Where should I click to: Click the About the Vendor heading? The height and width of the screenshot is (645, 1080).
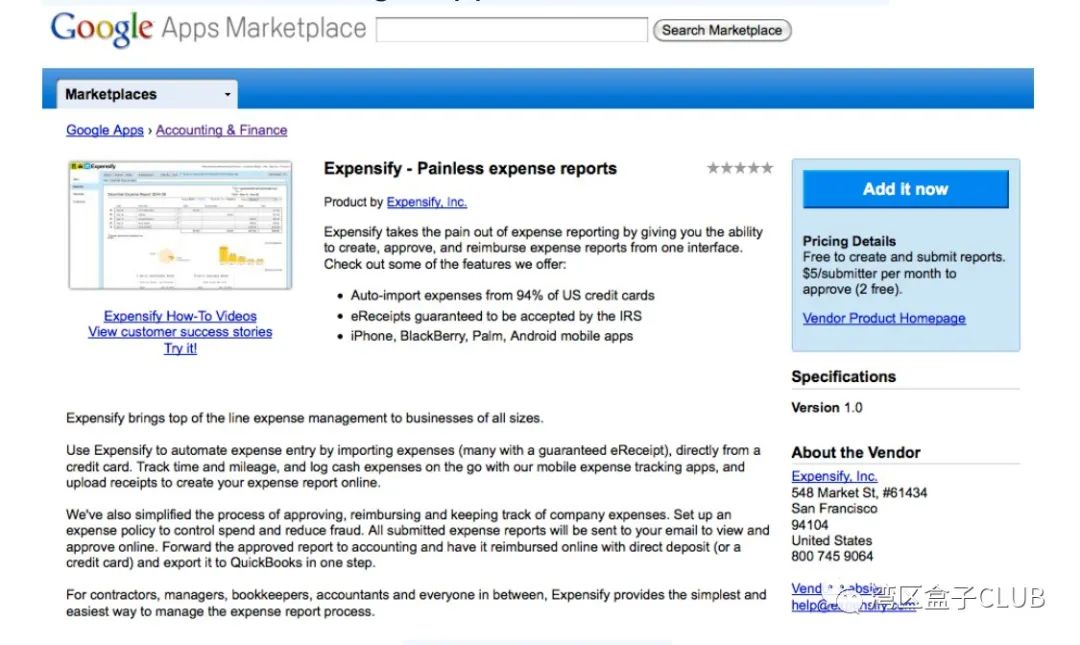(x=855, y=453)
